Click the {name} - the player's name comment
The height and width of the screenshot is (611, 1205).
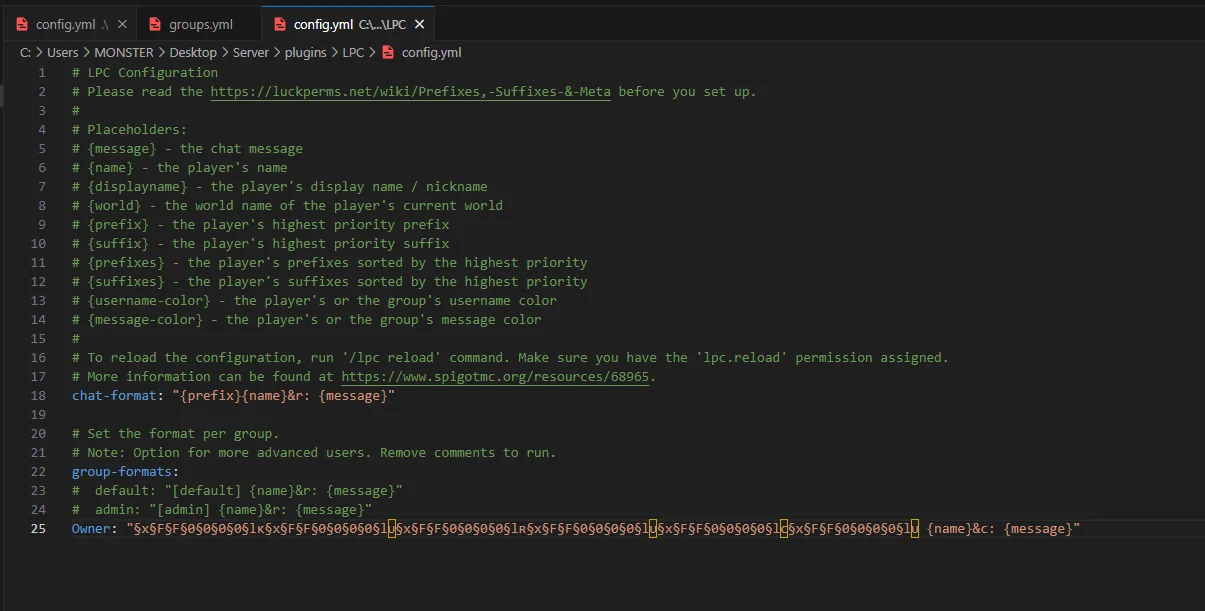tap(179, 167)
